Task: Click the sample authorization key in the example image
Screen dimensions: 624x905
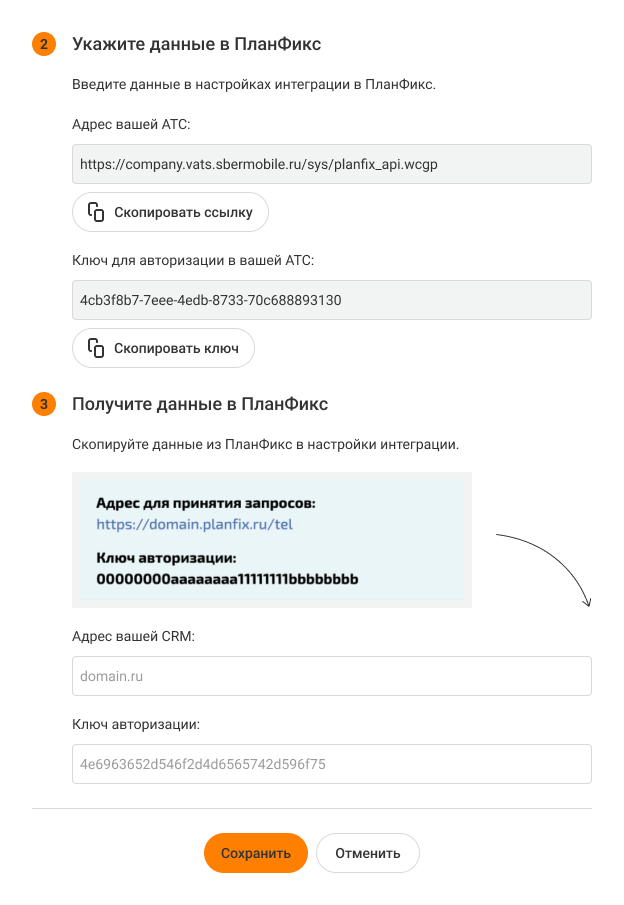Action: point(228,579)
